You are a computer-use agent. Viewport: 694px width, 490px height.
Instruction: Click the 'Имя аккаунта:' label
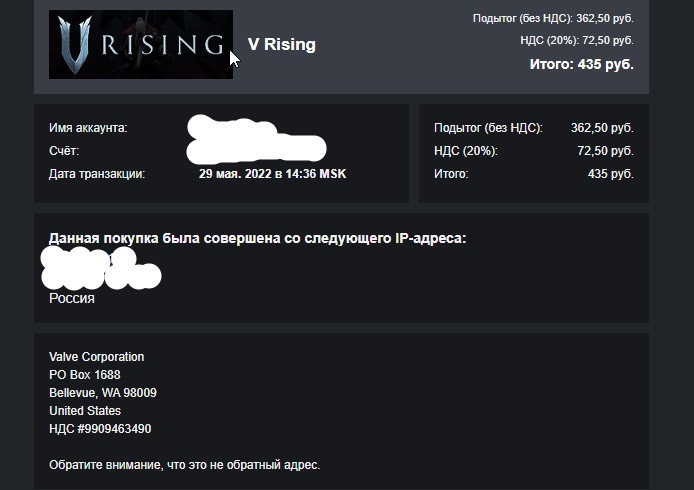pos(88,128)
